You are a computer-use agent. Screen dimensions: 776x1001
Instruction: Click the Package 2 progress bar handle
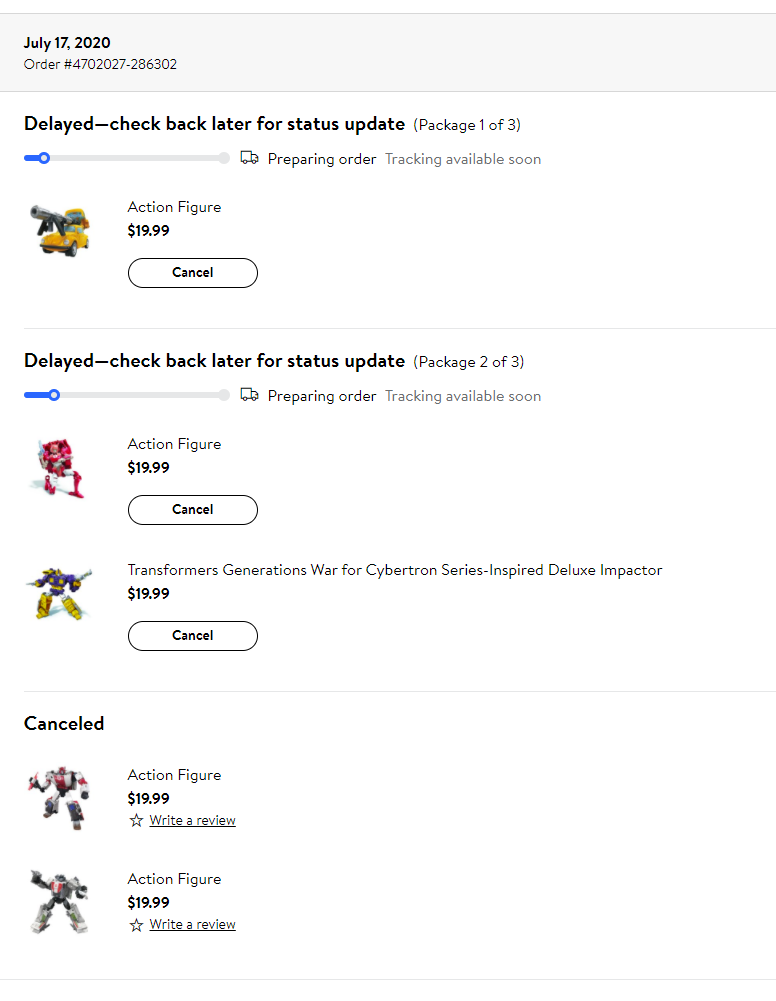(54, 395)
